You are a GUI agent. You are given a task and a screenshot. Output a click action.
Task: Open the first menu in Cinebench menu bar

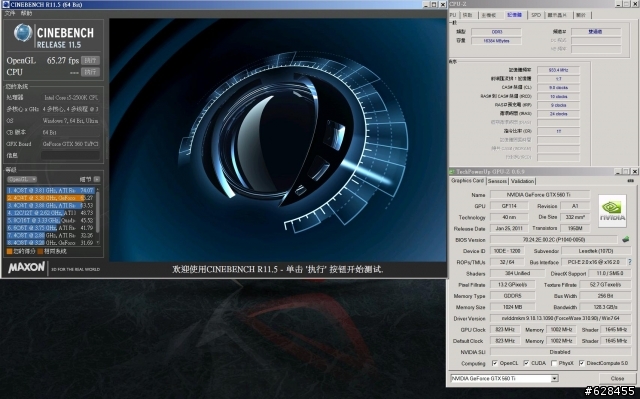(x=10, y=13)
